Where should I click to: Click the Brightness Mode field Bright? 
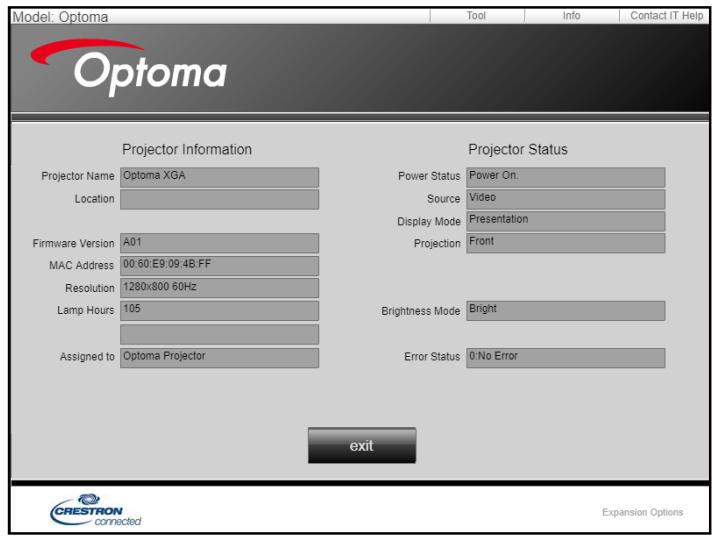pos(566,310)
